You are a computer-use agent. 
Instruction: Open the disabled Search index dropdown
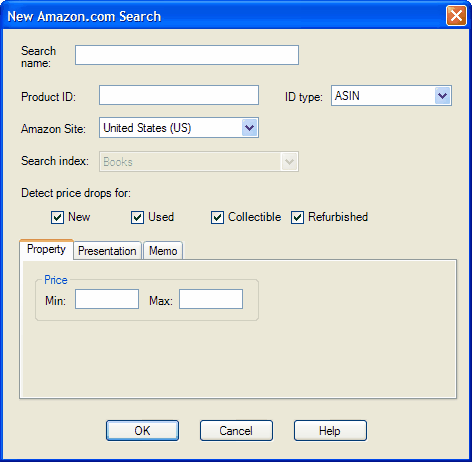coord(199,162)
